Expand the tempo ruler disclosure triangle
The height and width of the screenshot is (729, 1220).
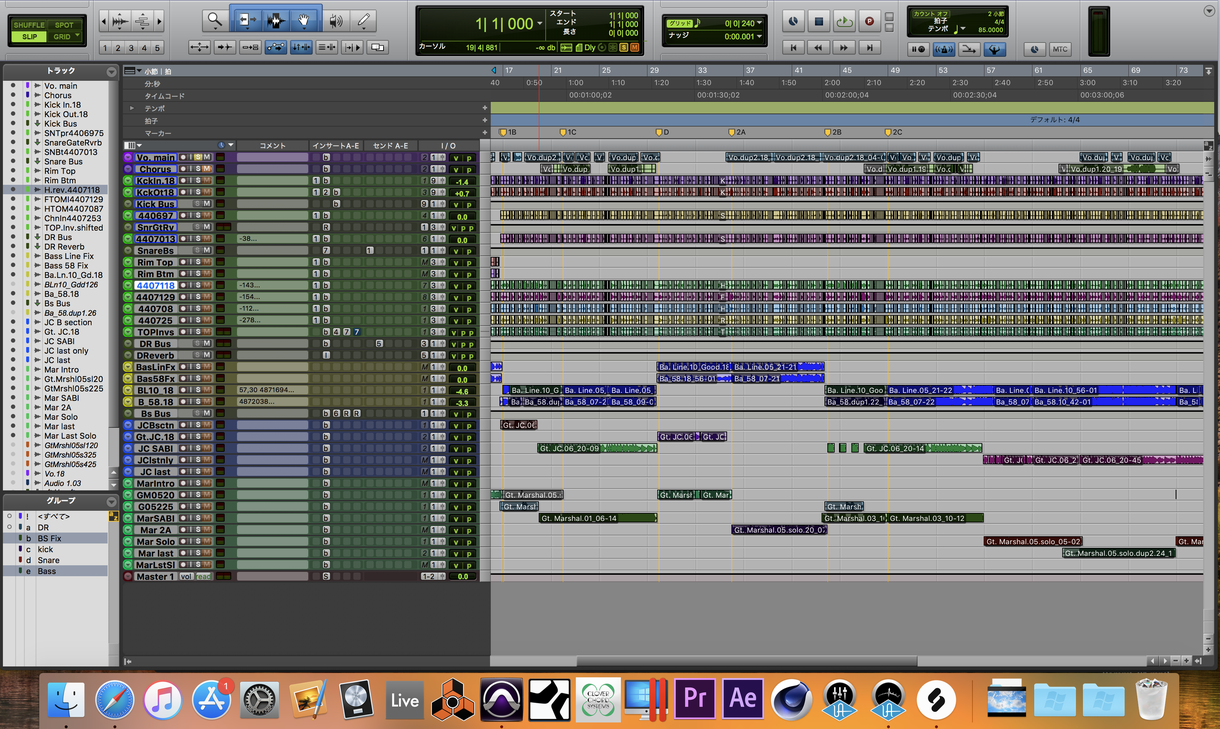click(131, 108)
